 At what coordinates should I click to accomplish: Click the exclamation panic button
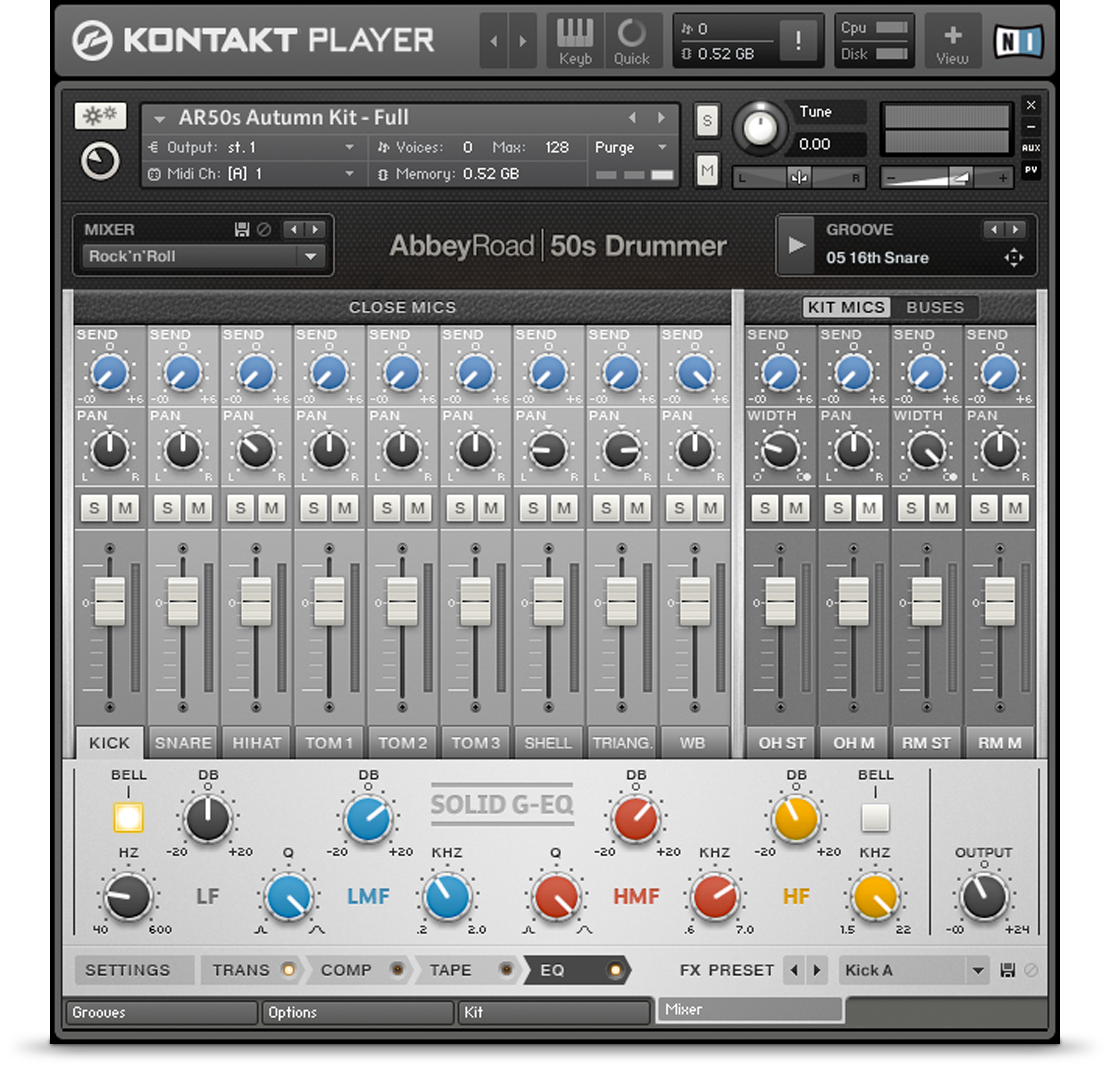798,40
